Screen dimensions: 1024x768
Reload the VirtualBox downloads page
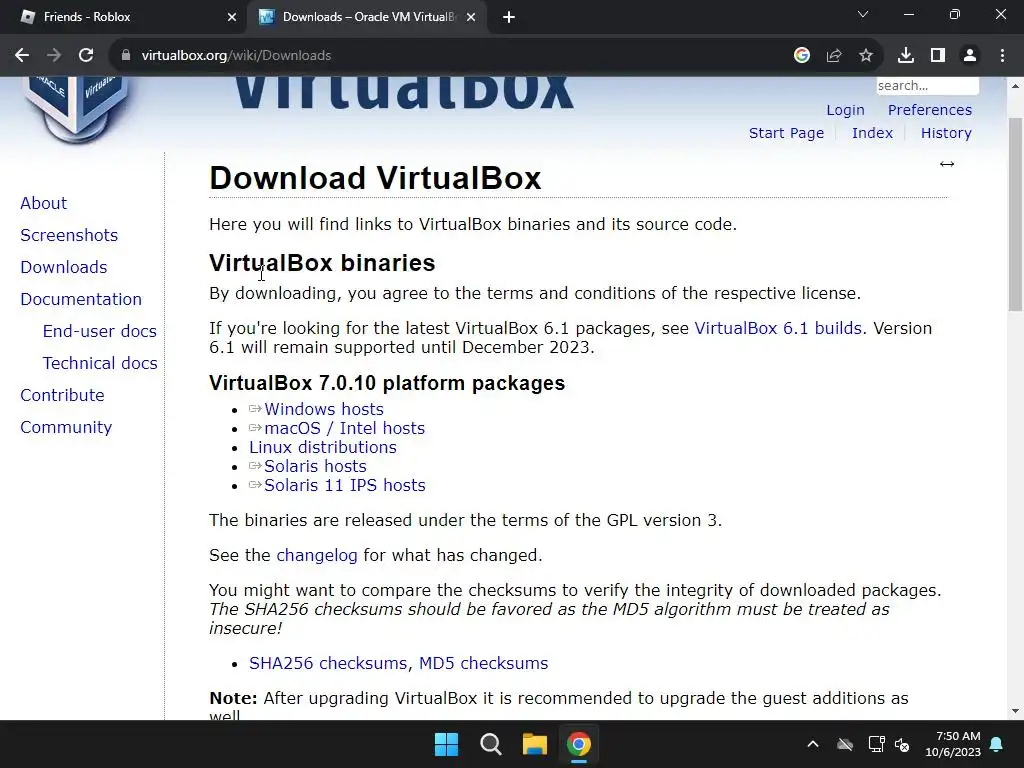[86, 56]
